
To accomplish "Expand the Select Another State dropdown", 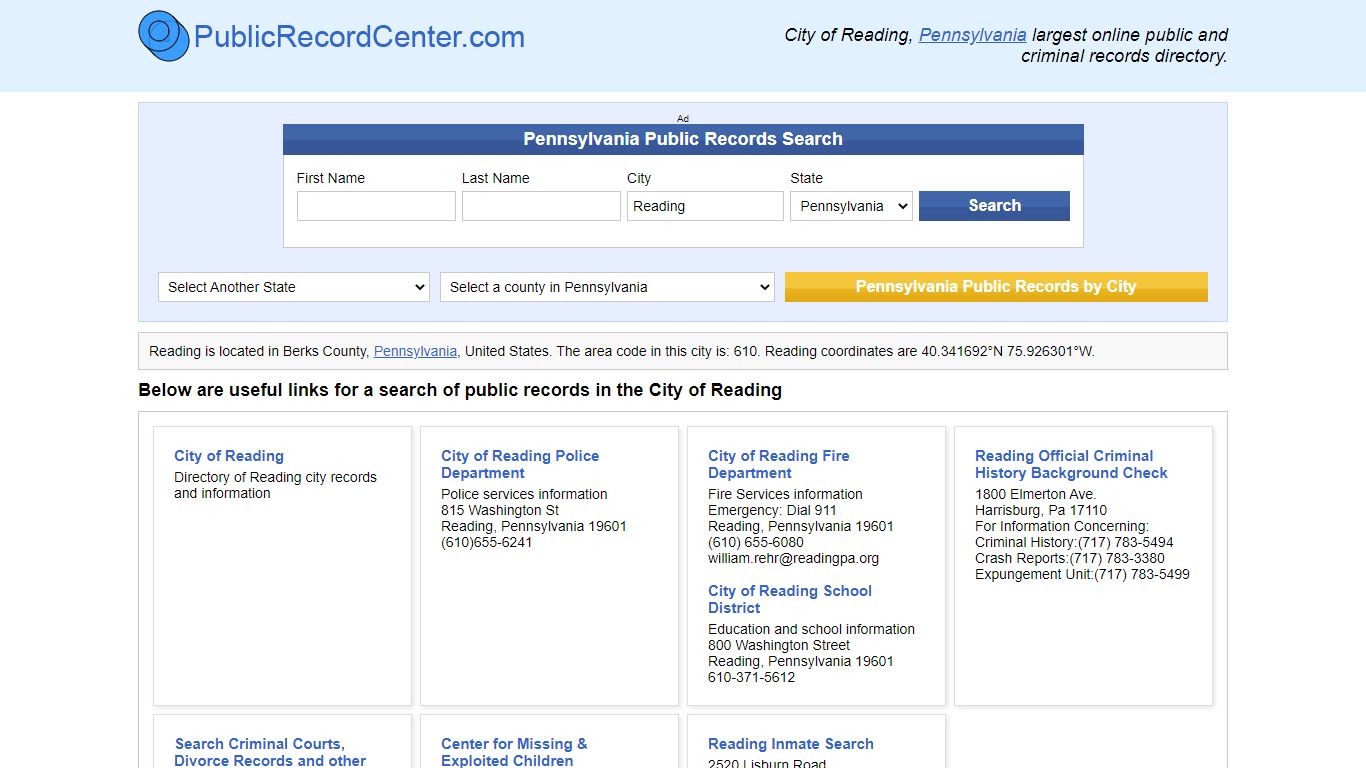I will point(294,287).
